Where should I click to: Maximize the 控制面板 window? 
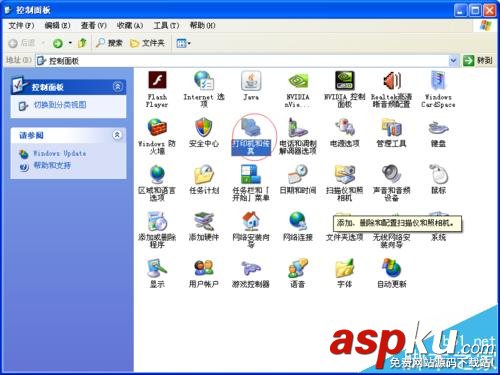(x=475, y=10)
